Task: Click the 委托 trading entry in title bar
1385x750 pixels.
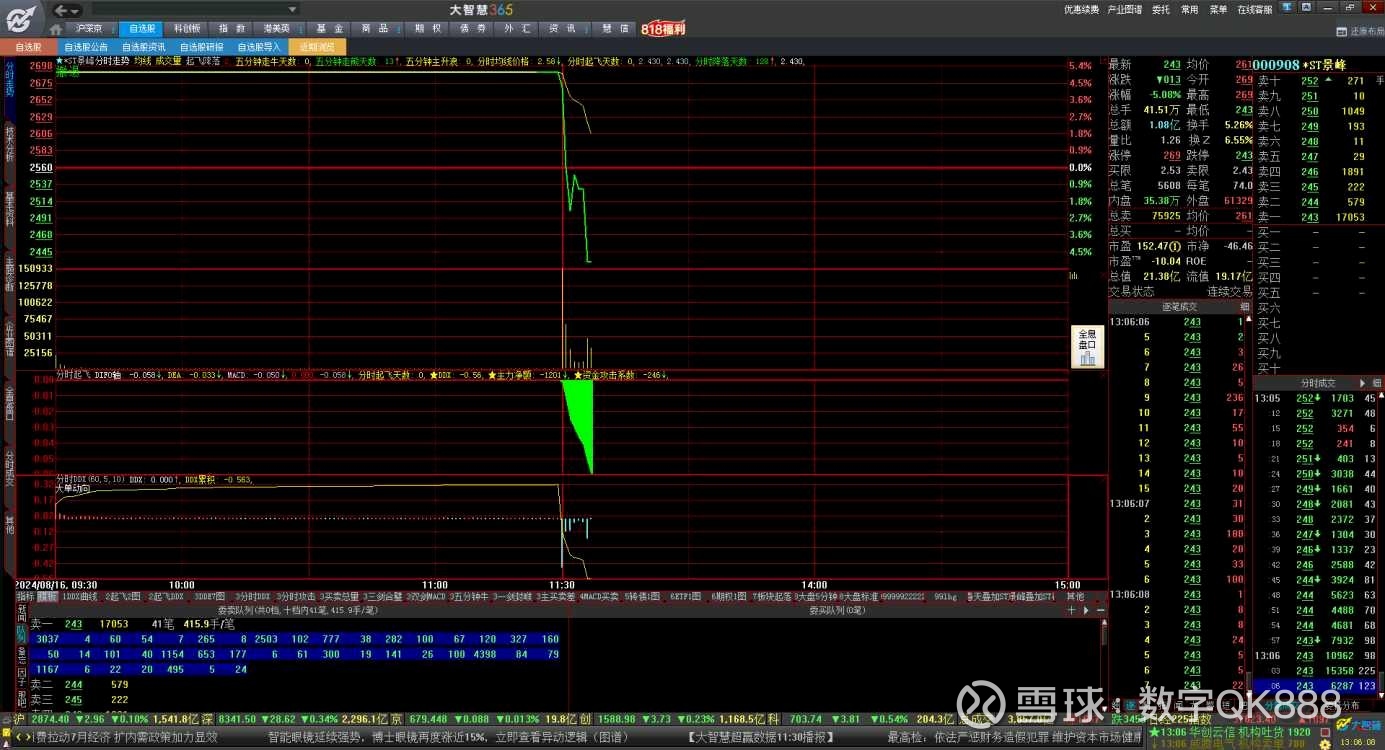Action: click(x=1160, y=10)
